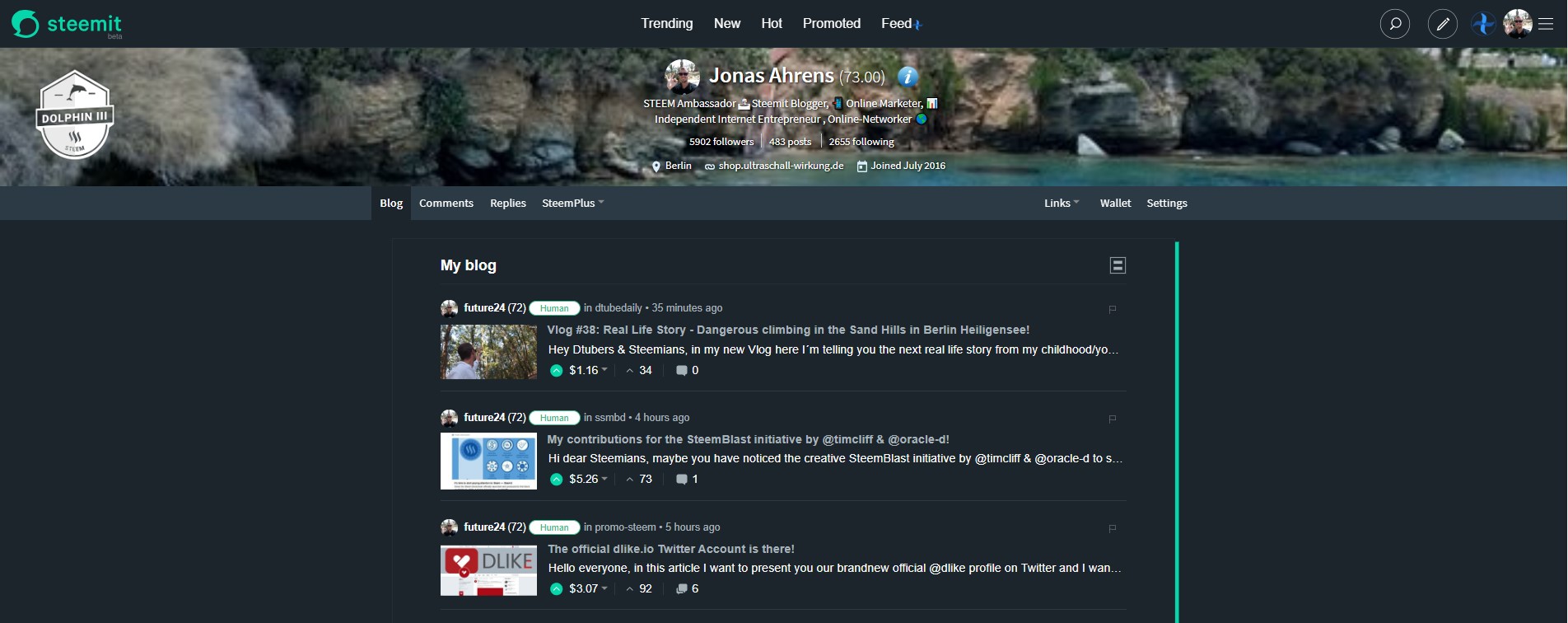Upvote the SteemBlast contributions post
Screen dimensions: 1568x623
pyautogui.click(x=557, y=480)
